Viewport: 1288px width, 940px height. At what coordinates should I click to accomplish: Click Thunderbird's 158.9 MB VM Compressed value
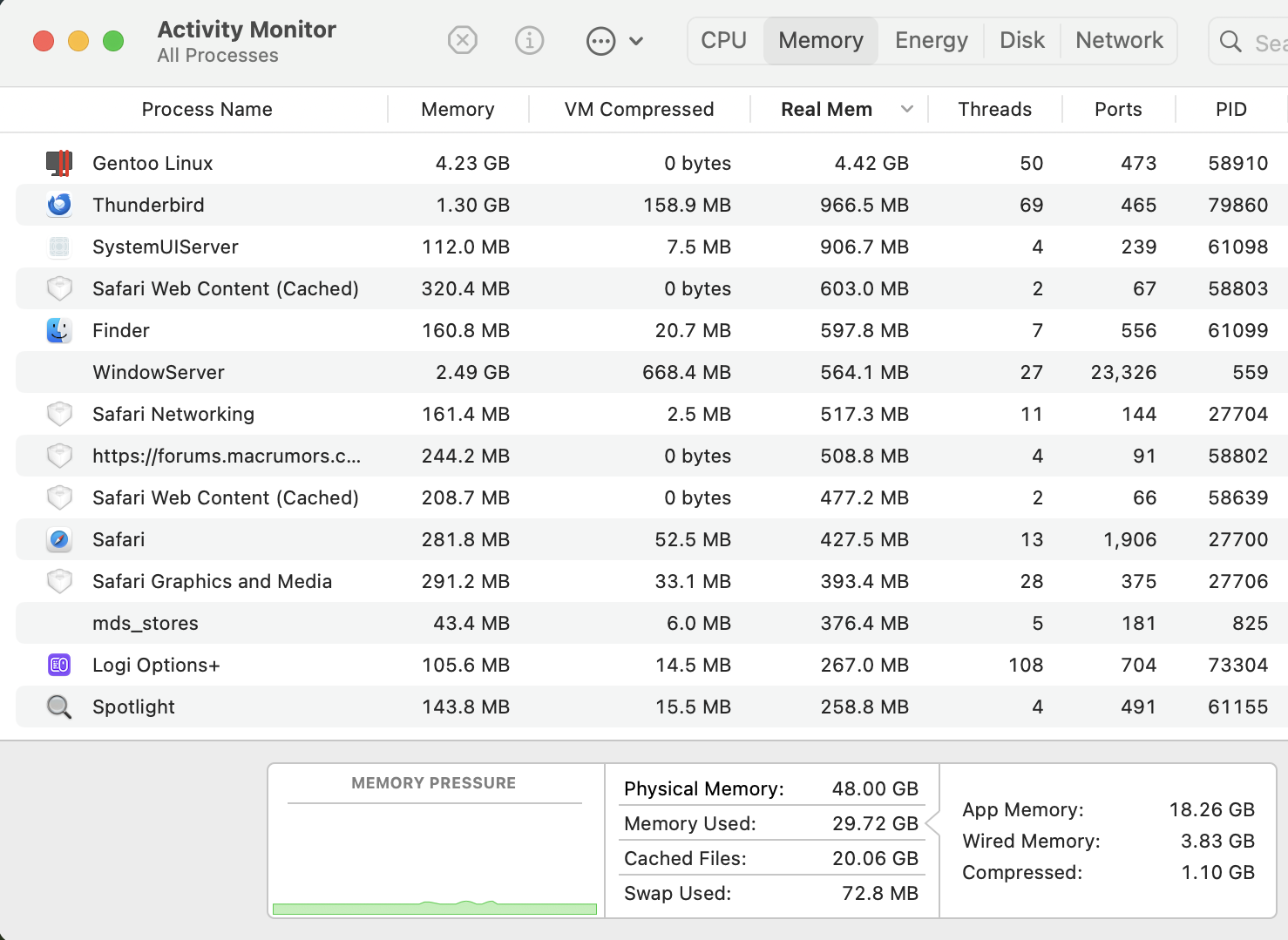pos(687,205)
